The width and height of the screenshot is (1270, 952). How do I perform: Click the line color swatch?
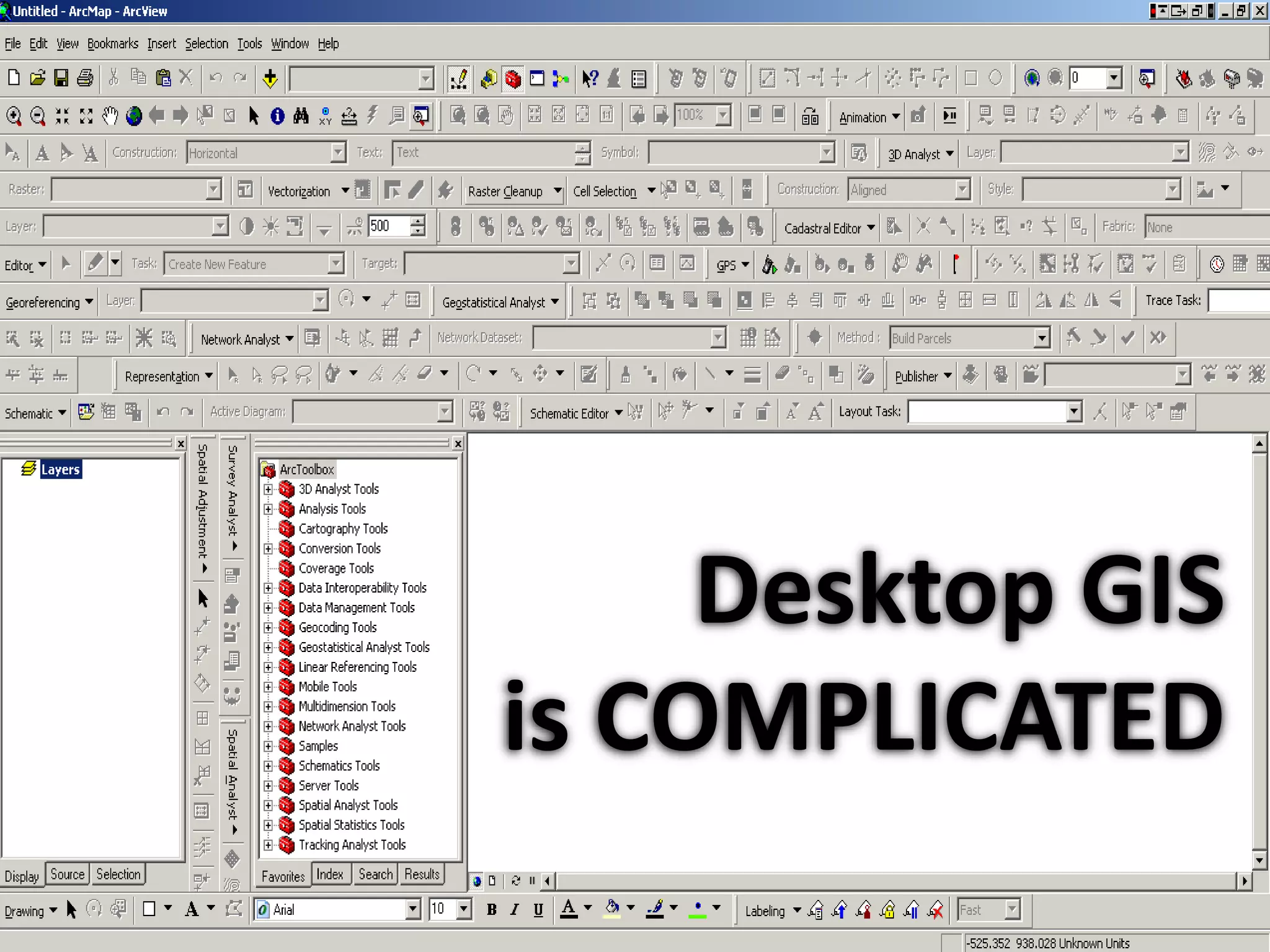tap(655, 910)
